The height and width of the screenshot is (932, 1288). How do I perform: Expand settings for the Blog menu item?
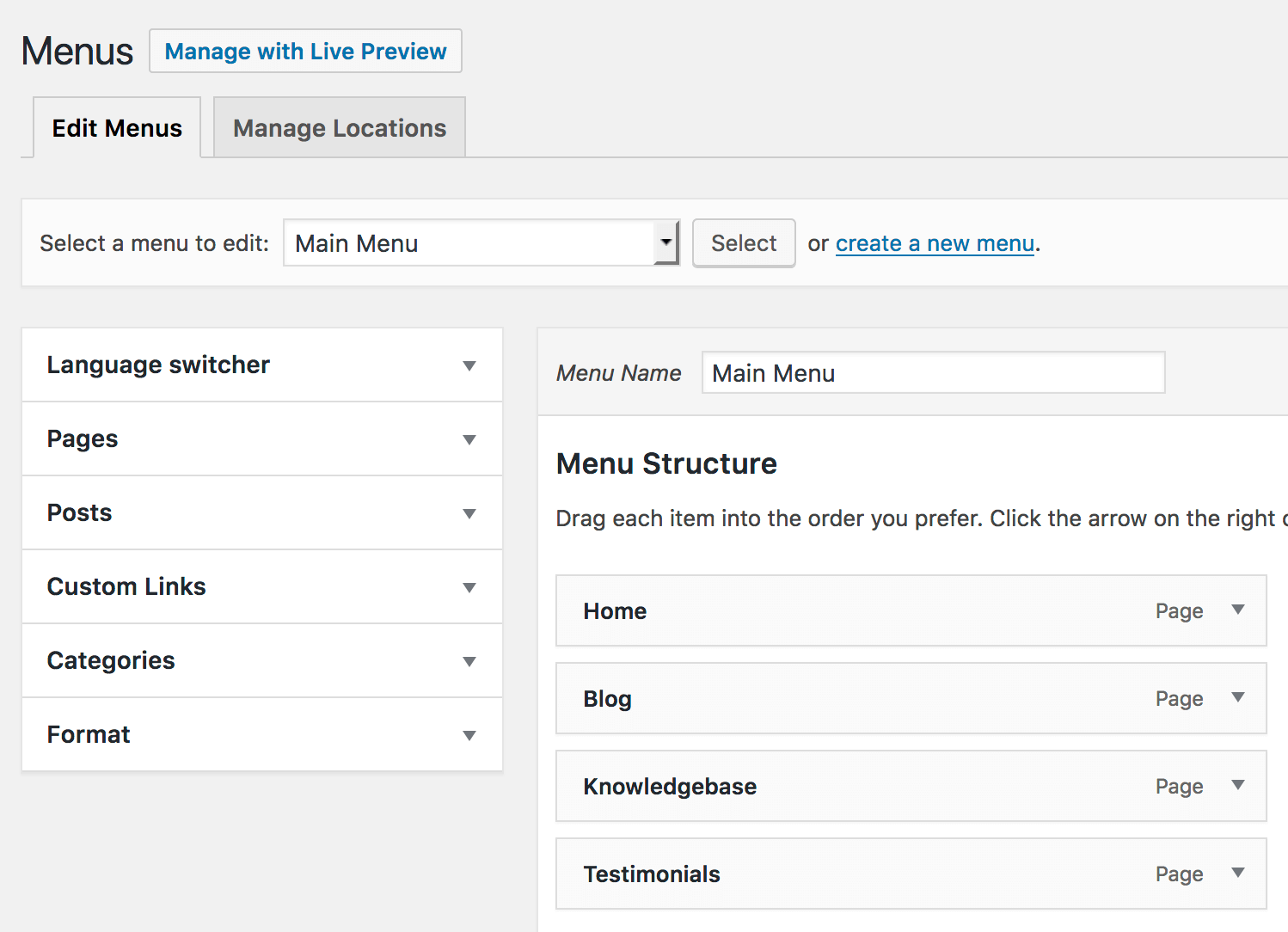coord(1238,697)
